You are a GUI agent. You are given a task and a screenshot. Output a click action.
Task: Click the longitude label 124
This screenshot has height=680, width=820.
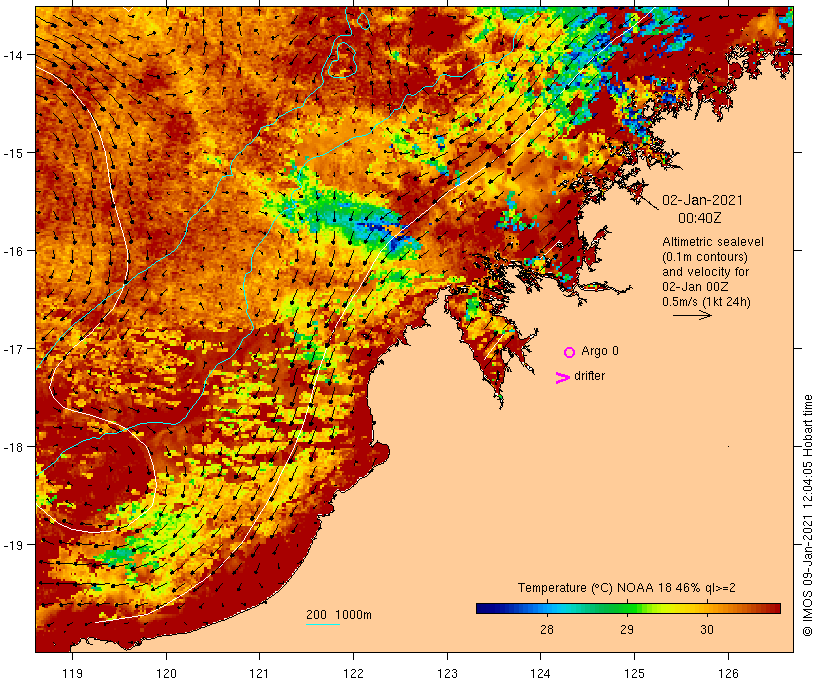[541, 673]
